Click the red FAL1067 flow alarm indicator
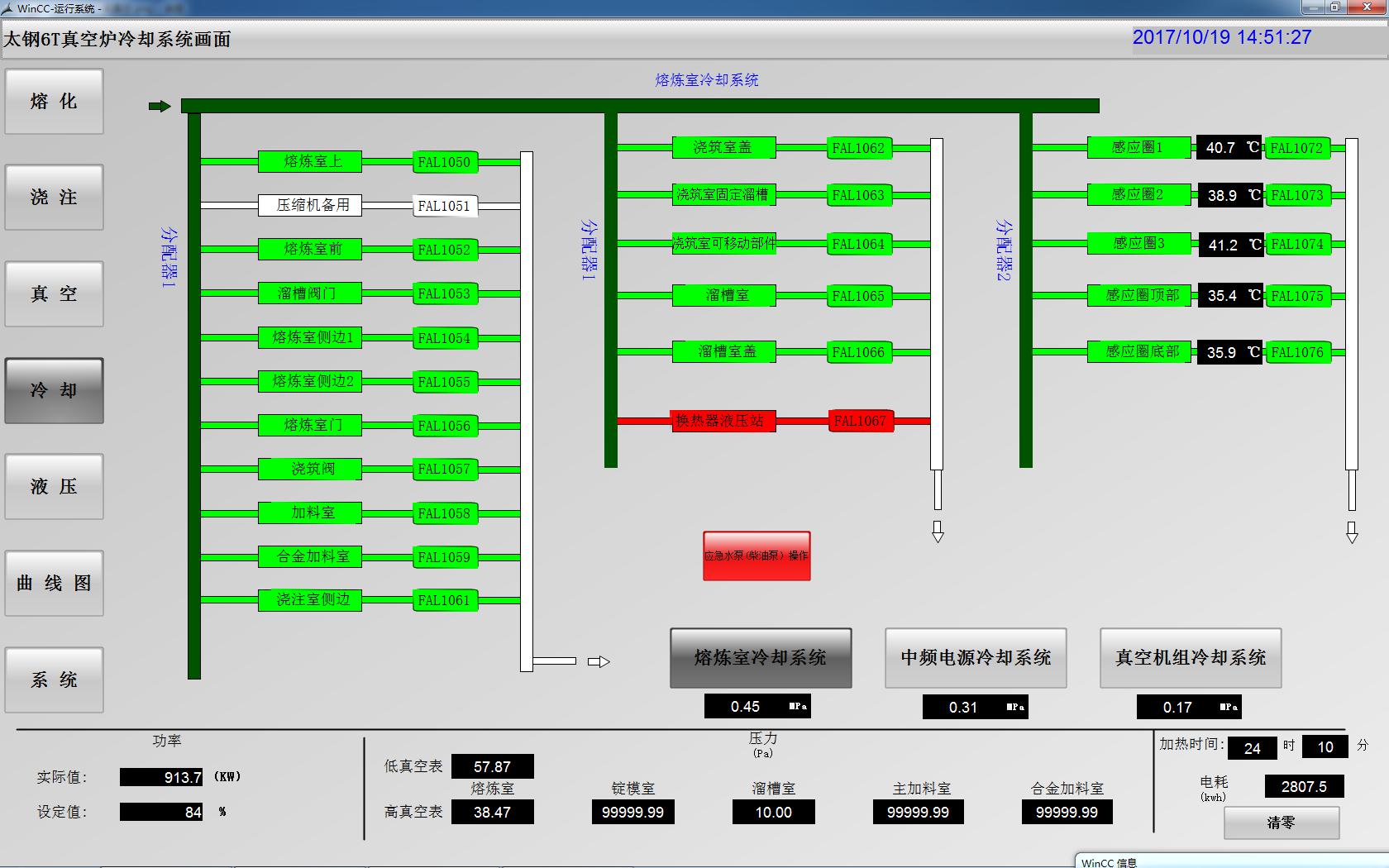This screenshot has height=868, width=1389. coord(860,421)
